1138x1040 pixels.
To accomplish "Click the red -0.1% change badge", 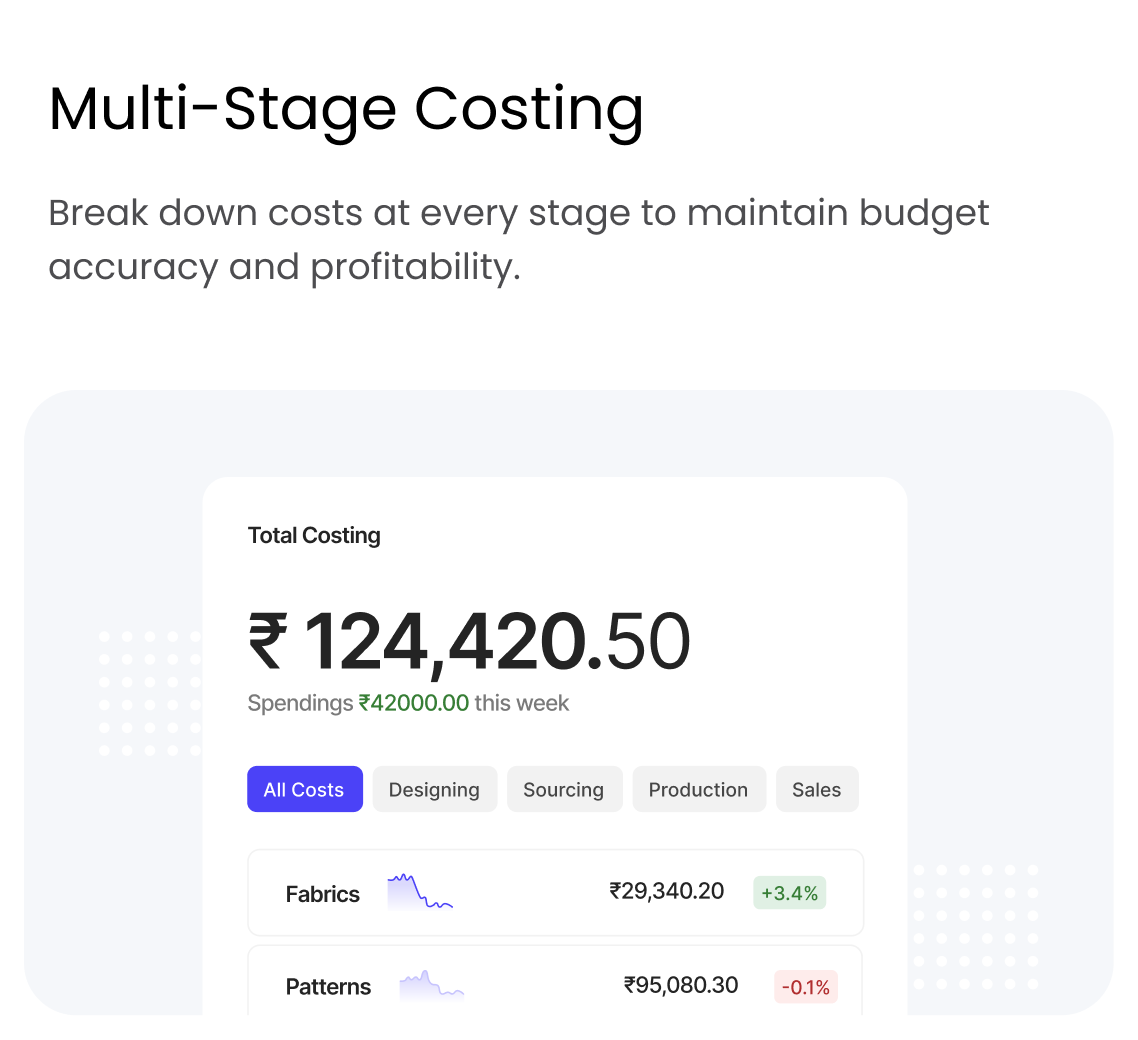I will [805, 987].
